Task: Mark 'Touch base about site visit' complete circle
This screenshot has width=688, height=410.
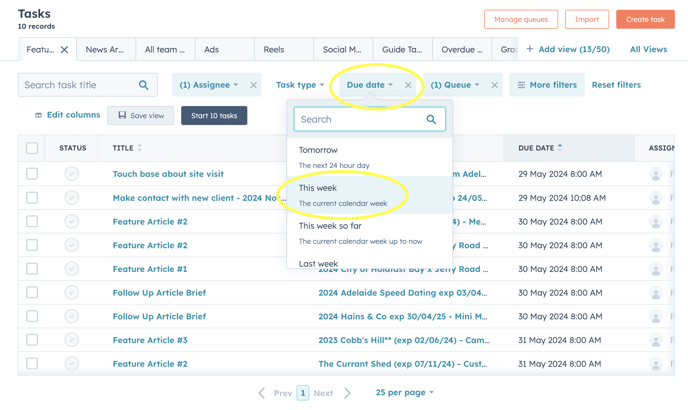Action: (x=72, y=174)
